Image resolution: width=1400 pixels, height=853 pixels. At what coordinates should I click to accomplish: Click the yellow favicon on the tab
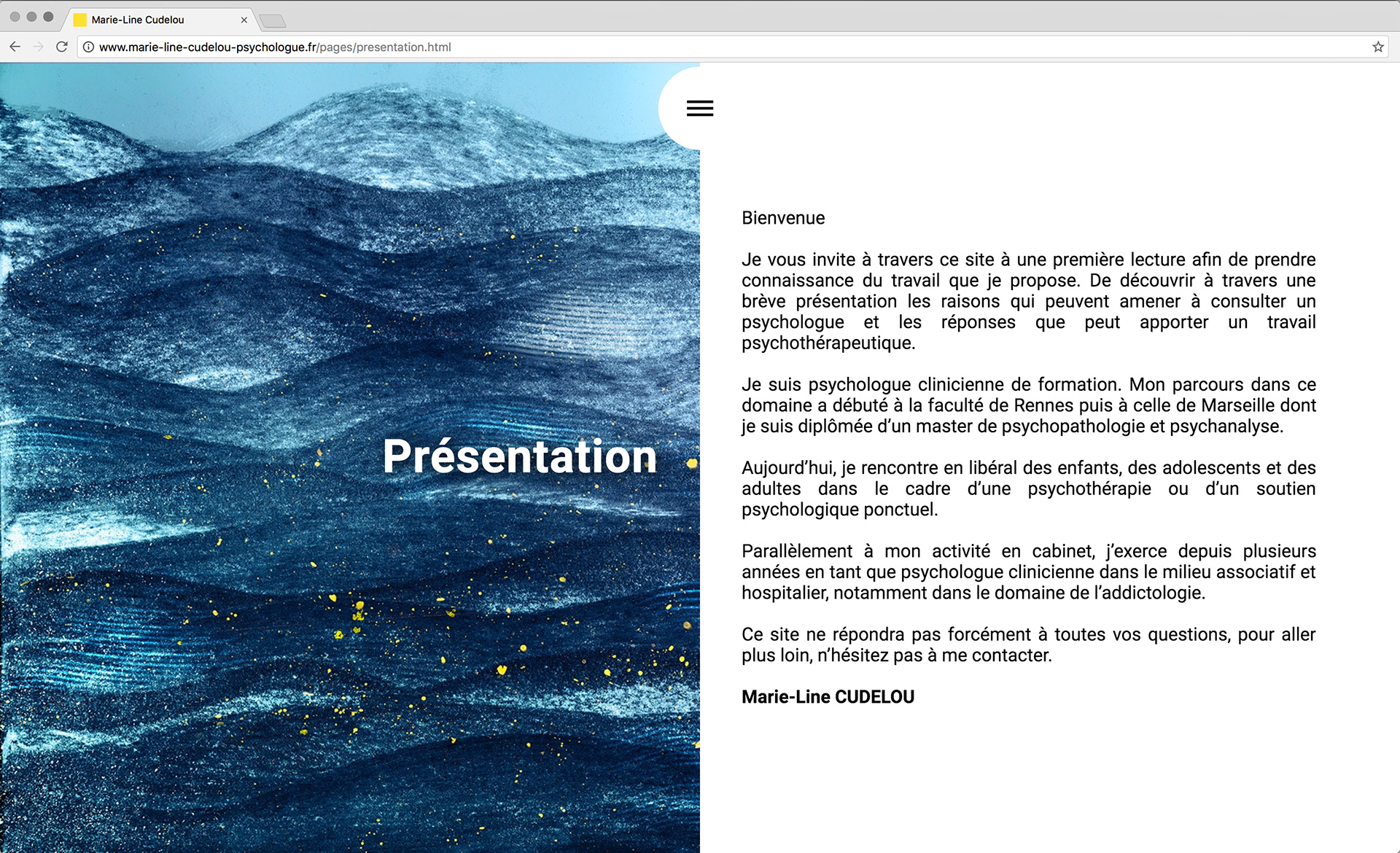pyautogui.click(x=80, y=20)
